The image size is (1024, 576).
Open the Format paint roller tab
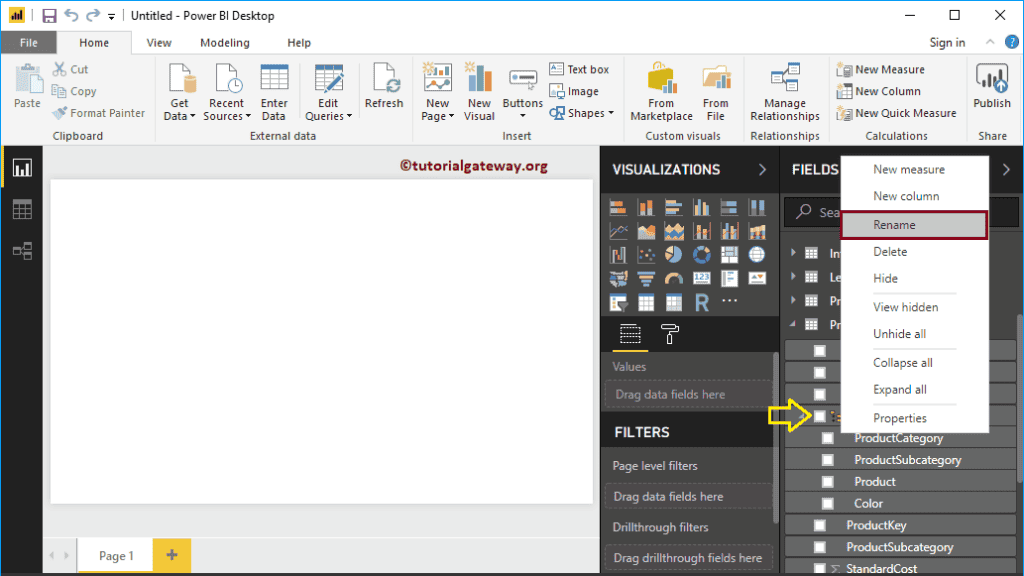[x=670, y=334]
